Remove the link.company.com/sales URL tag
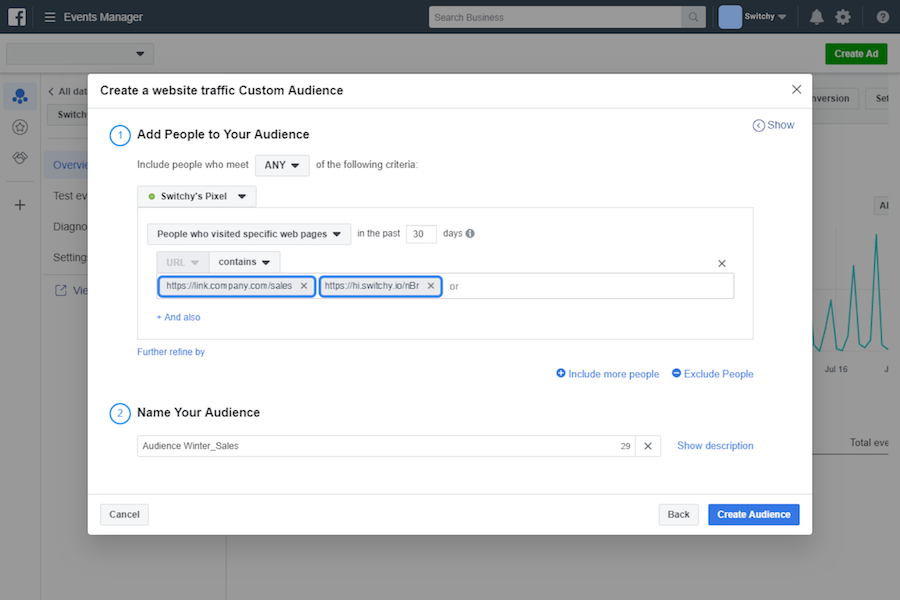This screenshot has height=600, width=900. 304,286
